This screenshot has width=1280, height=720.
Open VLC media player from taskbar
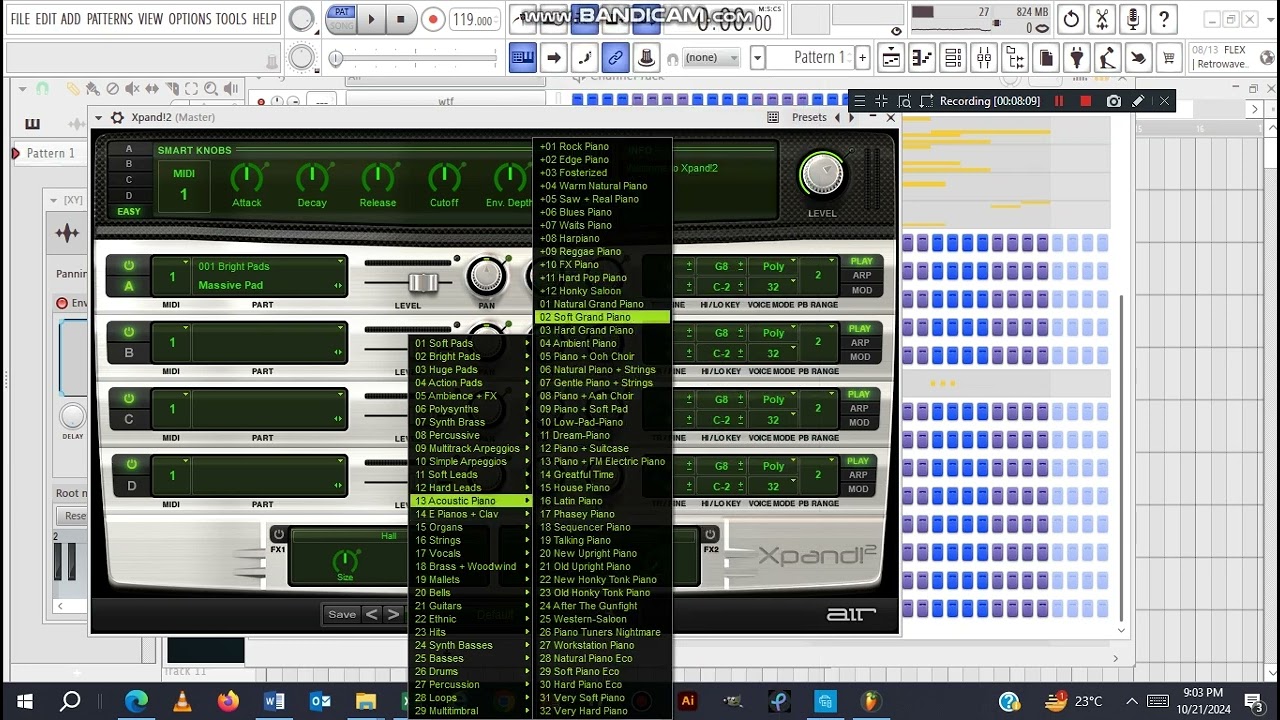click(182, 701)
